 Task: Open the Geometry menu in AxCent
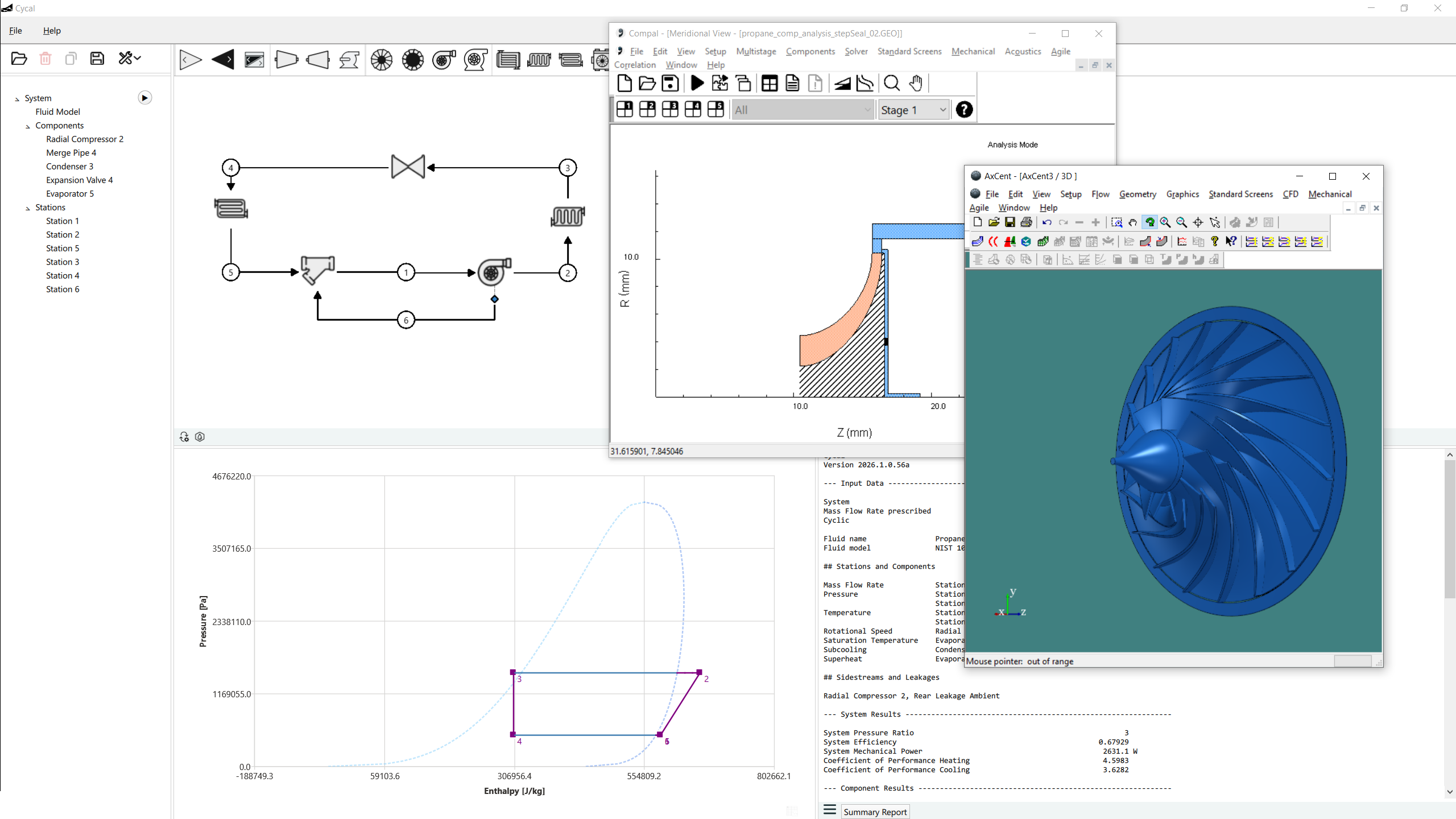pos(1137,194)
